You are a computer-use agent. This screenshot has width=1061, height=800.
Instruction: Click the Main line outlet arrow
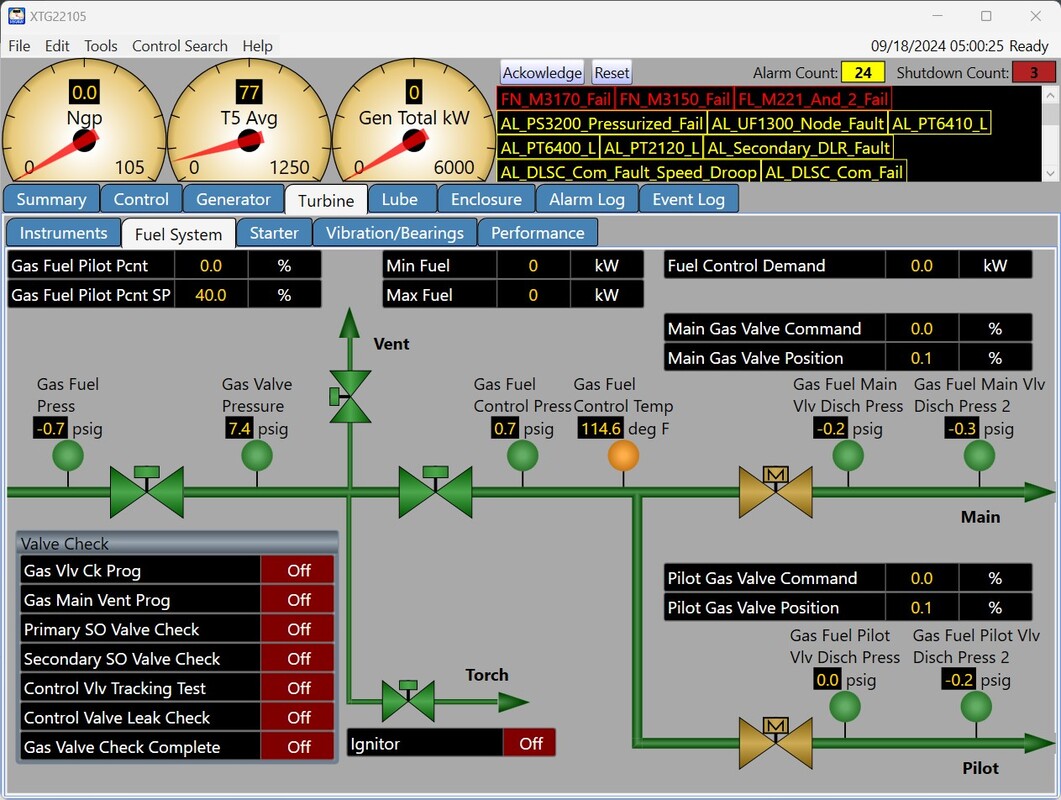point(1040,492)
